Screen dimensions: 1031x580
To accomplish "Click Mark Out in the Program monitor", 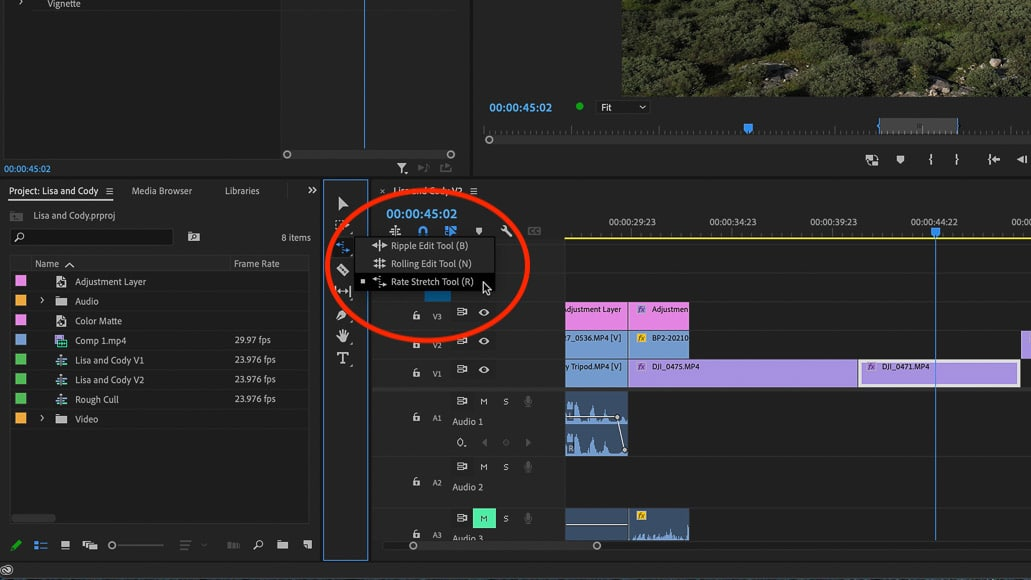I will pyautogui.click(x=957, y=159).
